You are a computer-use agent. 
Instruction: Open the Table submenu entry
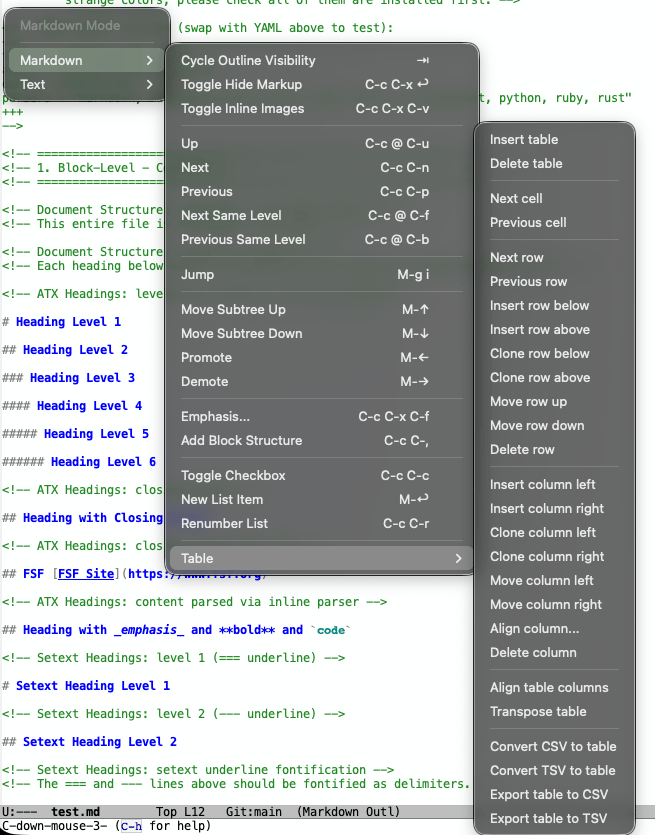(x=322, y=558)
